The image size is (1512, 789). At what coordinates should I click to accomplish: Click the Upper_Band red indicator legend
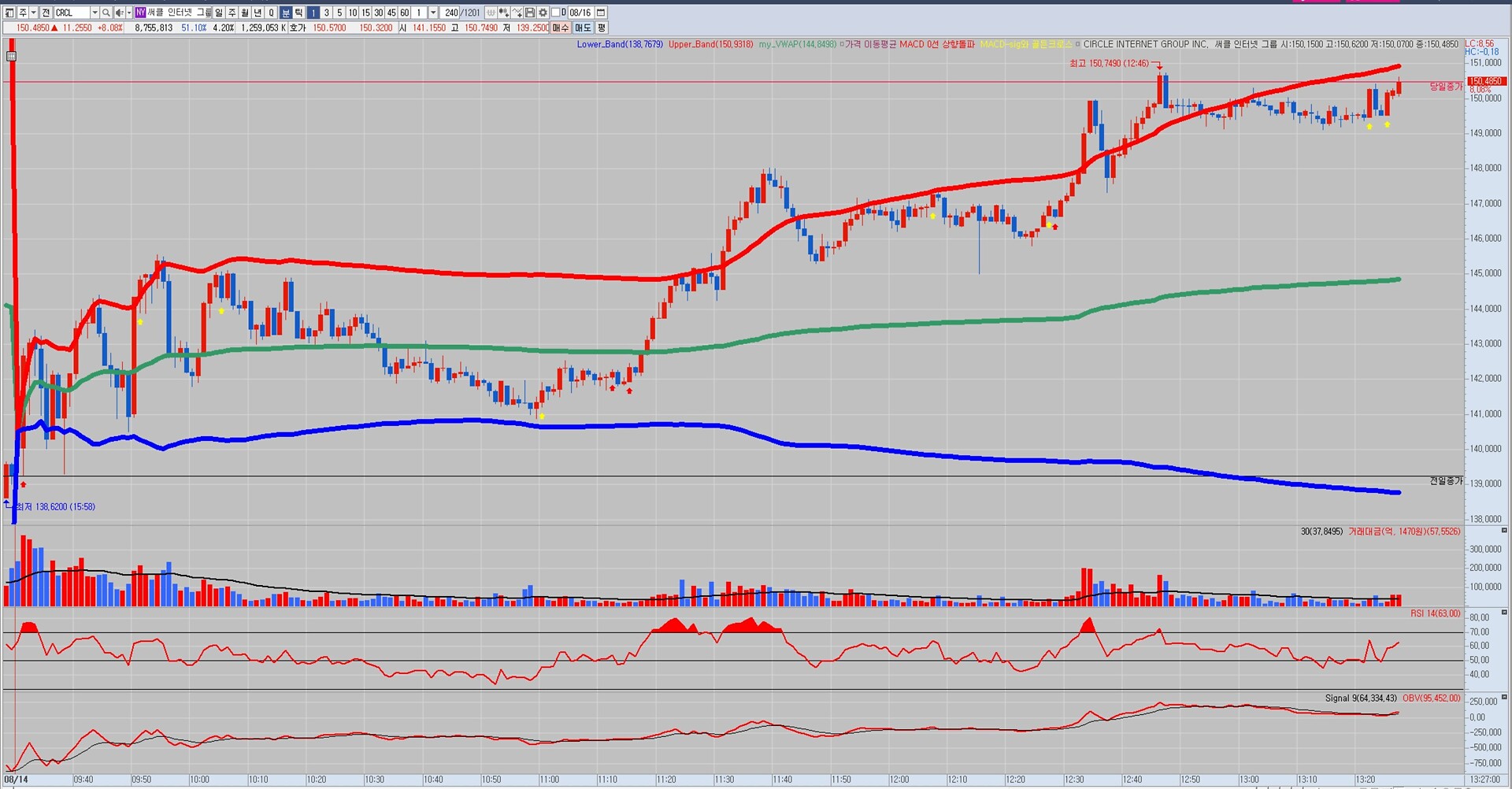pyautogui.click(x=710, y=44)
